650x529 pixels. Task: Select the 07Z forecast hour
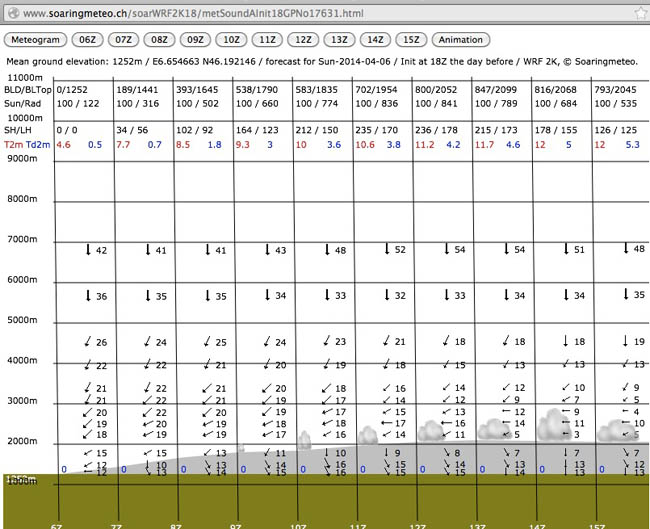click(122, 40)
